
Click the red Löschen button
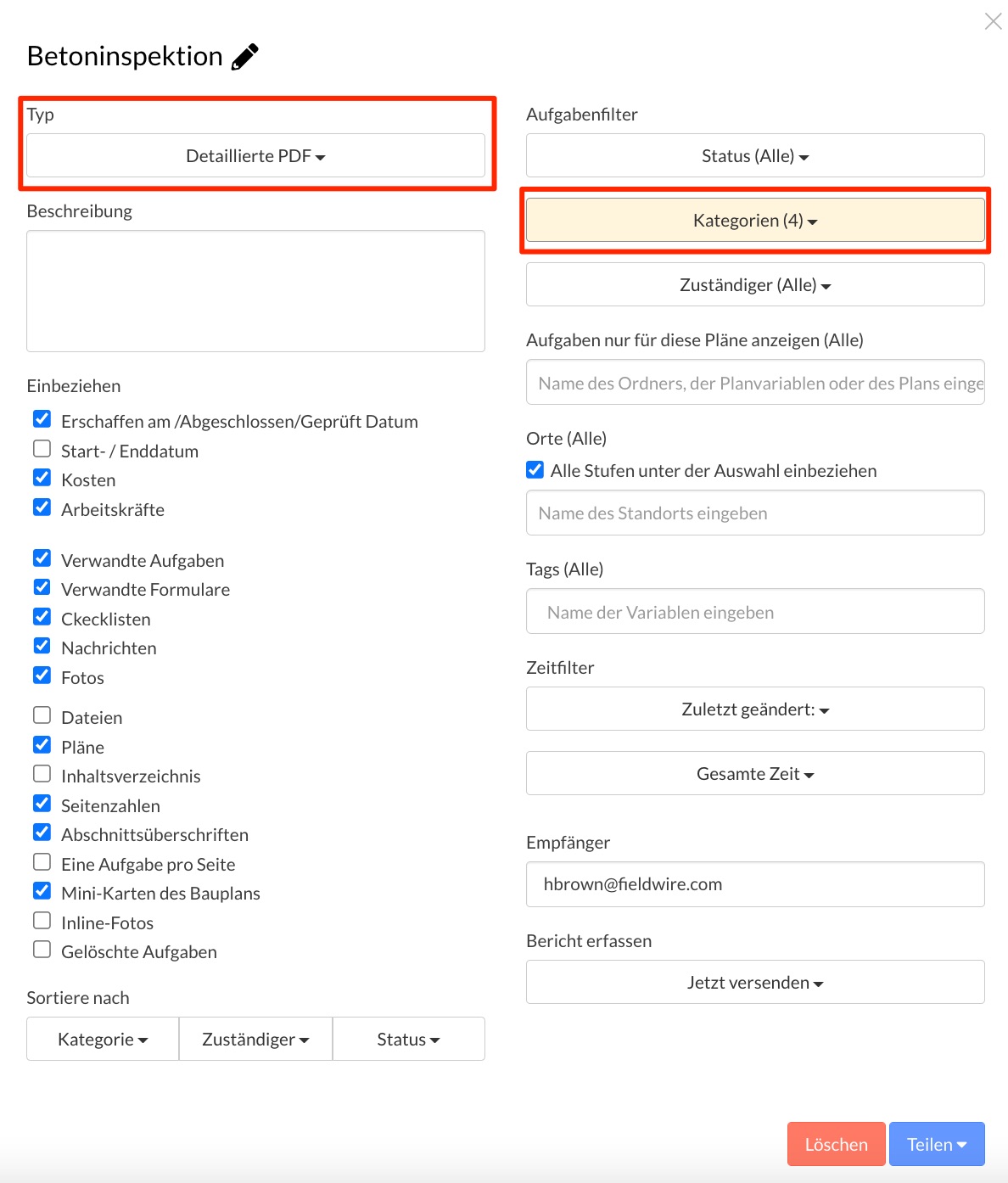pos(836,1145)
